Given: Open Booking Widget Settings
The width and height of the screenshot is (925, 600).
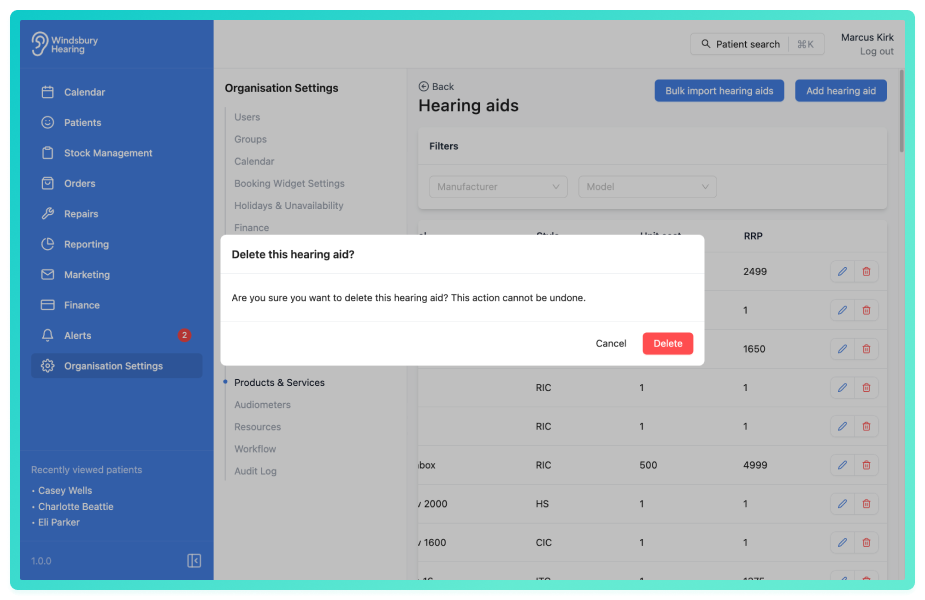Looking at the screenshot, I should pyautogui.click(x=289, y=183).
